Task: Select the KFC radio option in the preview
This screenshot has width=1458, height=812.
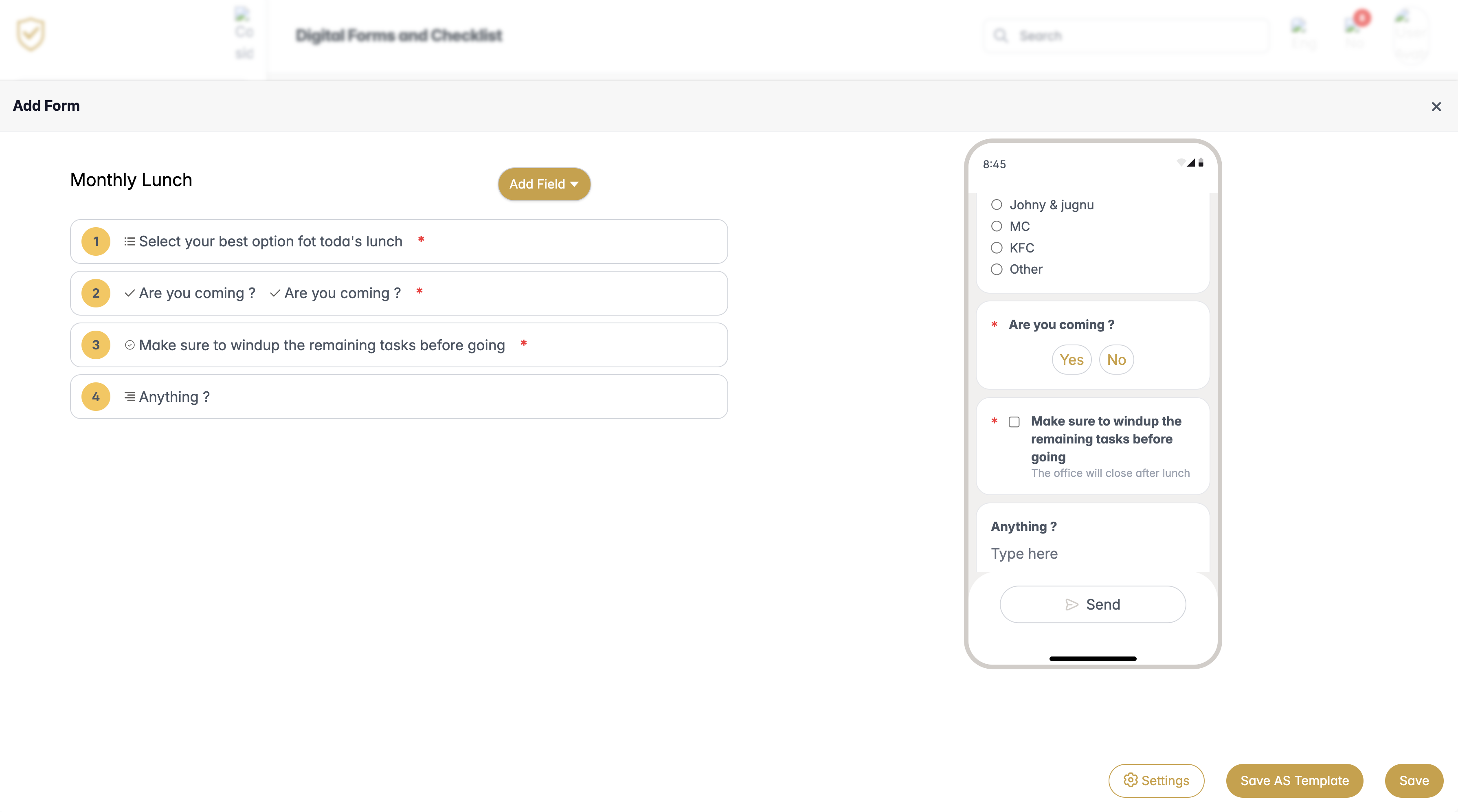Action: (x=996, y=248)
